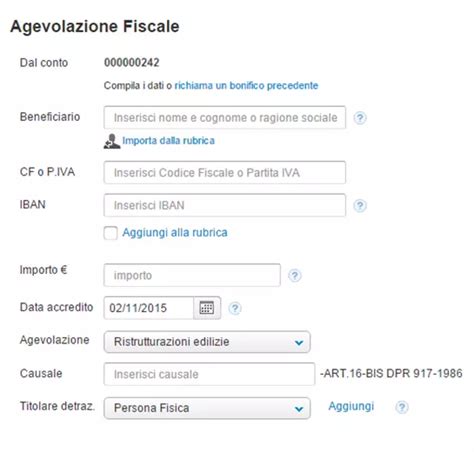The image size is (474, 452).
Task: Click into the CF o P.IVA input field
Action: click(225, 173)
